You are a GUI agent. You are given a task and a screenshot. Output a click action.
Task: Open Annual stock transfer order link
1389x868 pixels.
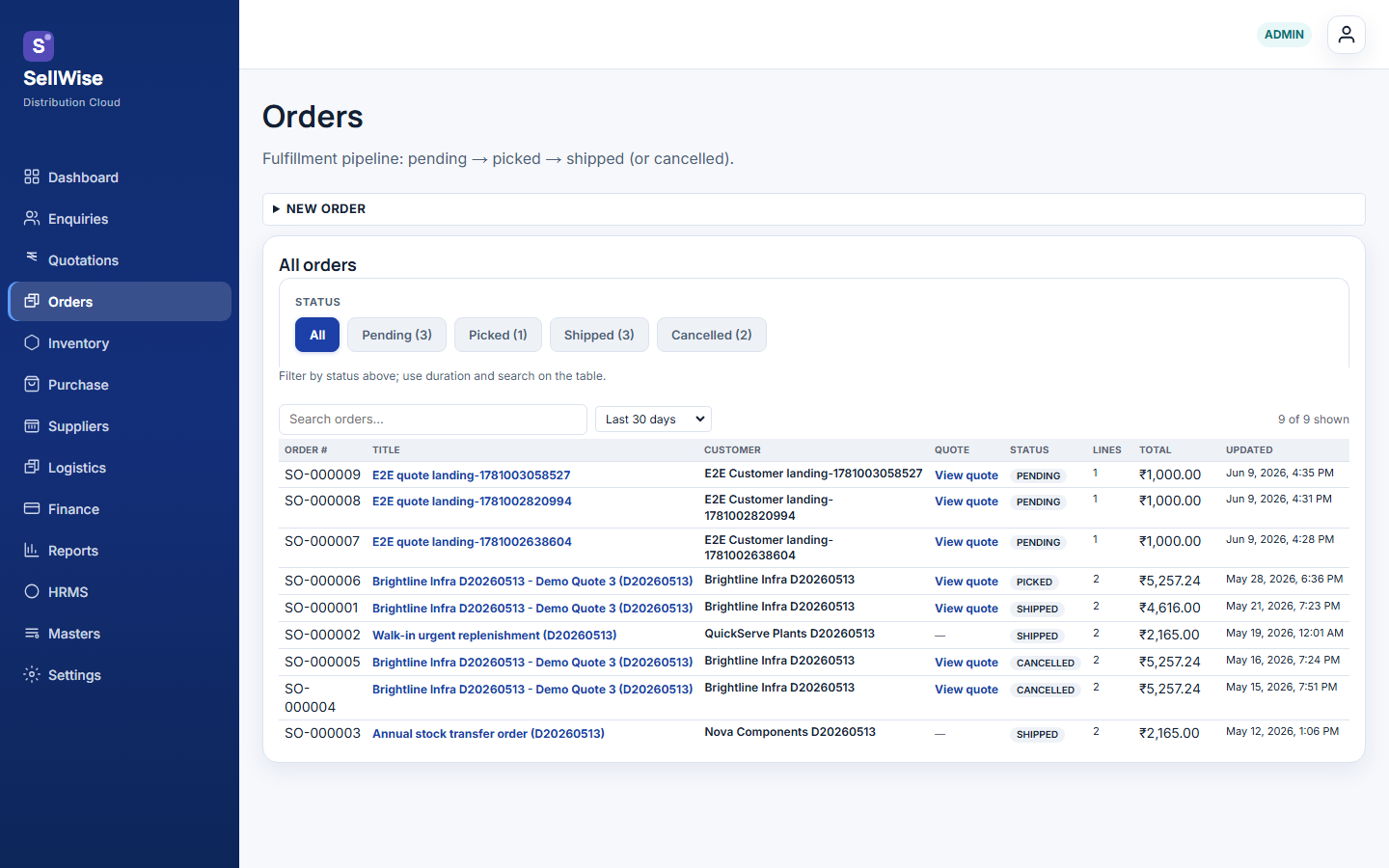click(x=488, y=734)
